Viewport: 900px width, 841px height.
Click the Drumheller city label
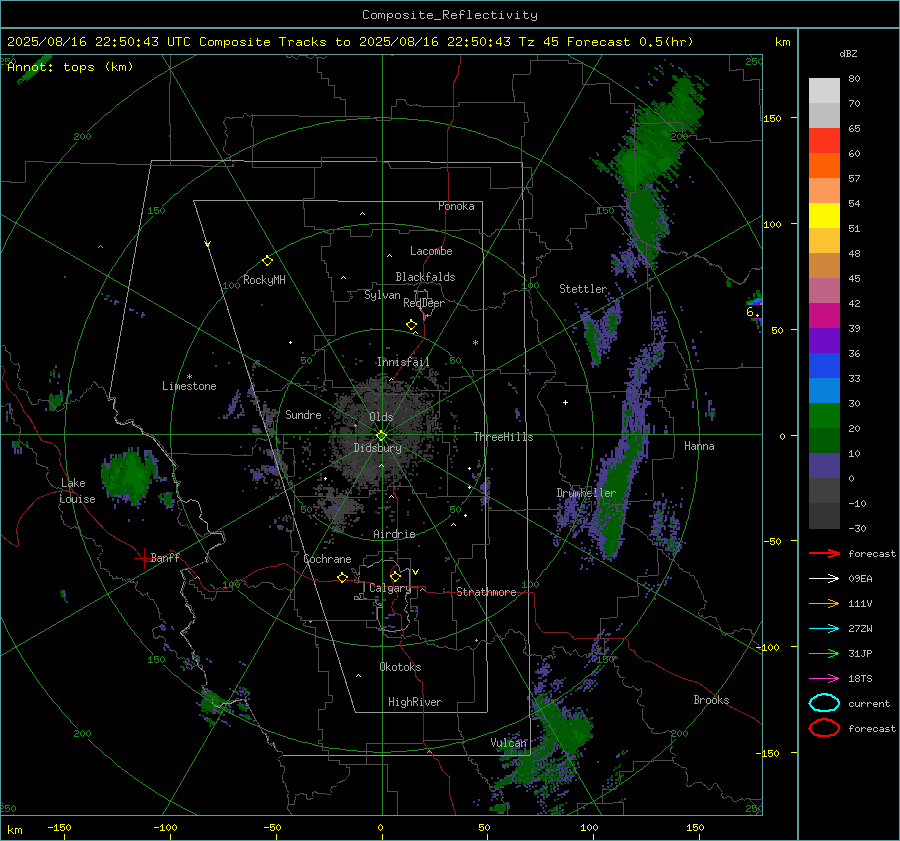[x=586, y=493]
